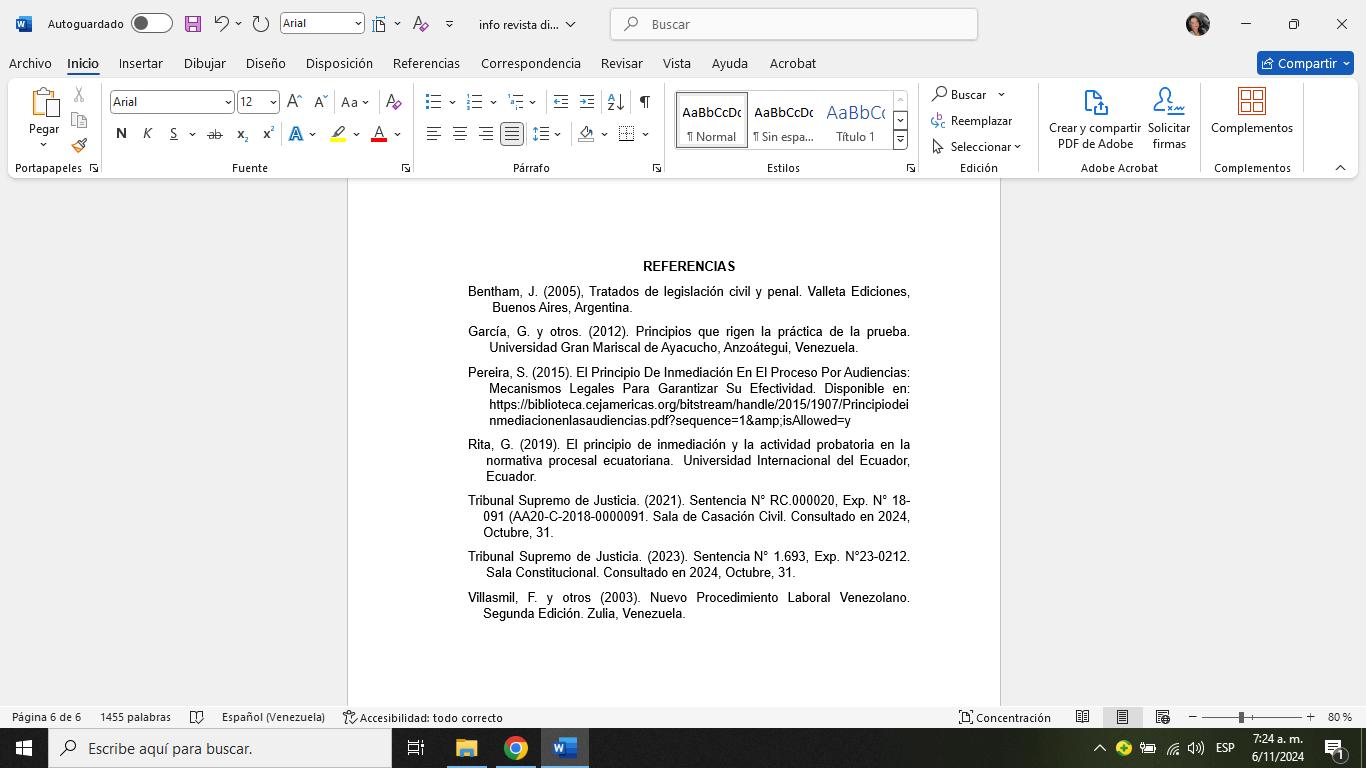Open the font size dropdown
Image resolution: width=1366 pixels, height=768 pixels.
click(273, 102)
